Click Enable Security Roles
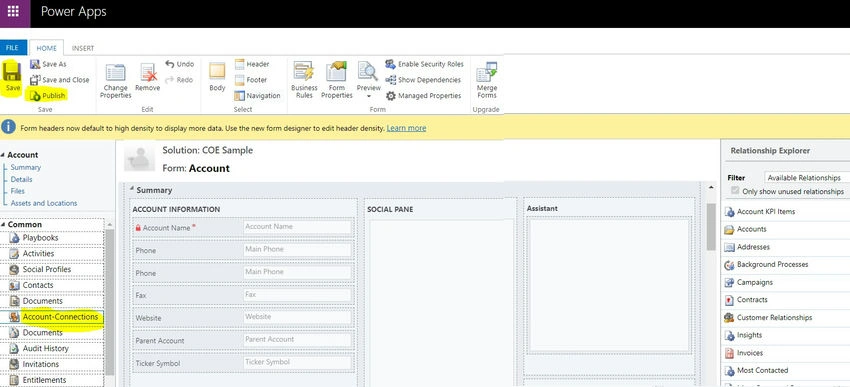Image resolution: width=850 pixels, height=387 pixels. click(x=424, y=64)
